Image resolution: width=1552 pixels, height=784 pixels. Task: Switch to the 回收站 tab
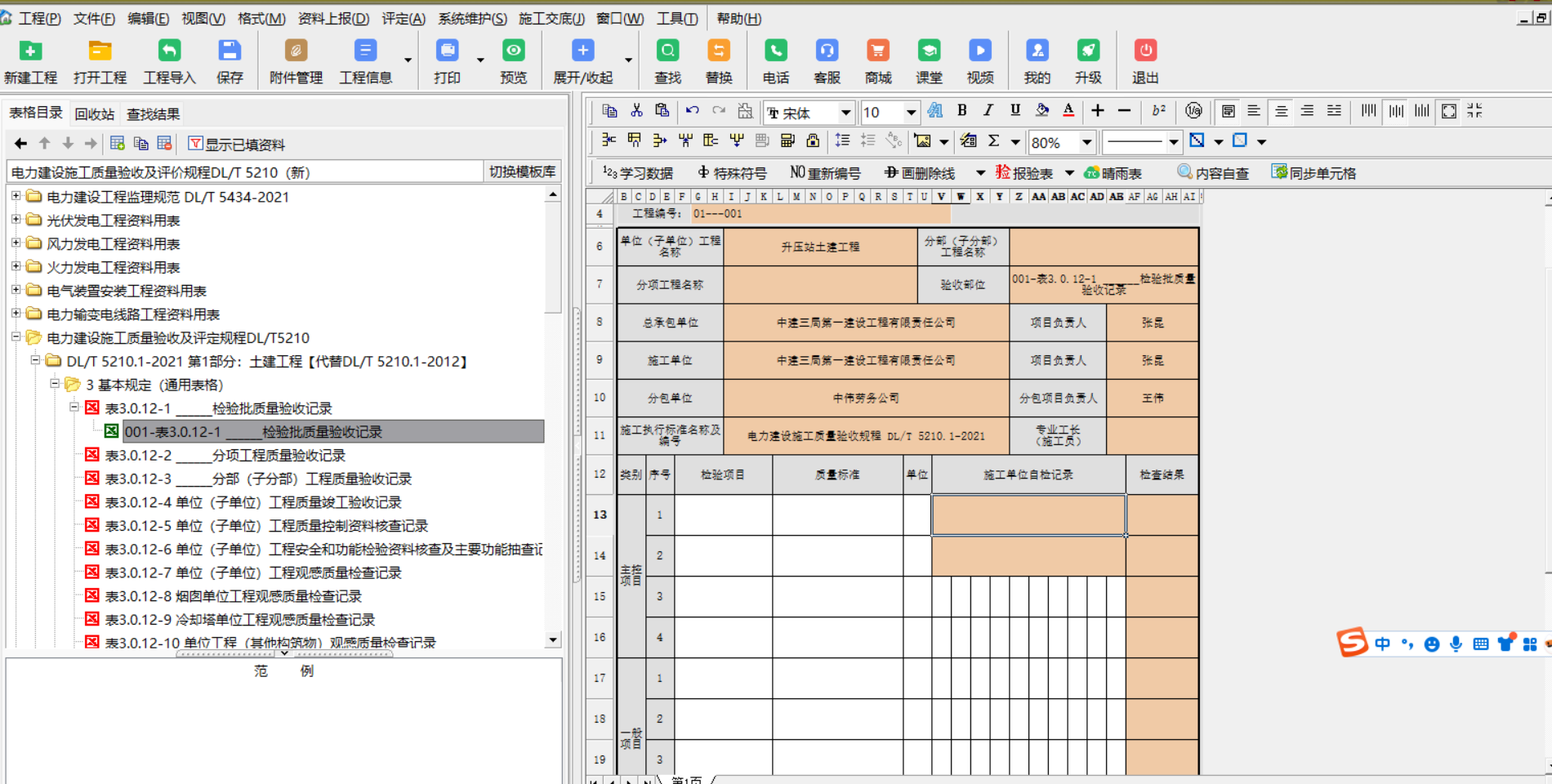(94, 114)
